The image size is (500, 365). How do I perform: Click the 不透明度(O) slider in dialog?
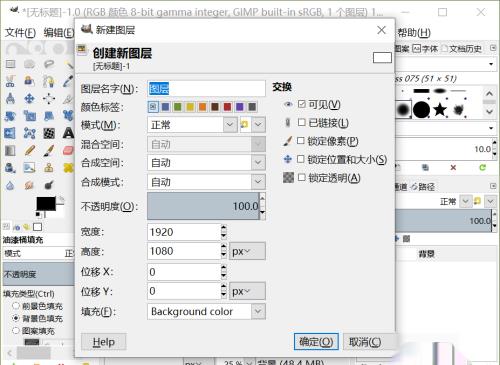pos(203,206)
